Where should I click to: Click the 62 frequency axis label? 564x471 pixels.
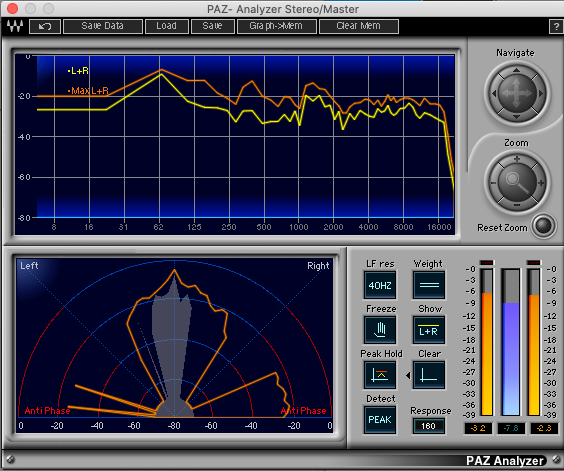tap(158, 227)
